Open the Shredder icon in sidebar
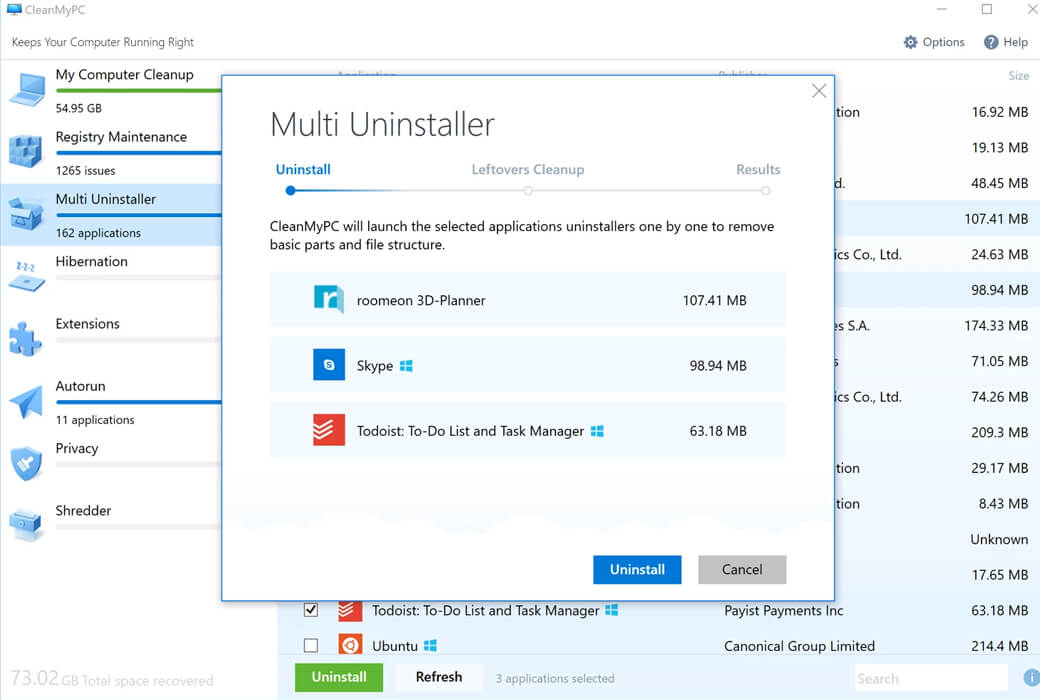This screenshot has width=1040, height=700. [27, 524]
